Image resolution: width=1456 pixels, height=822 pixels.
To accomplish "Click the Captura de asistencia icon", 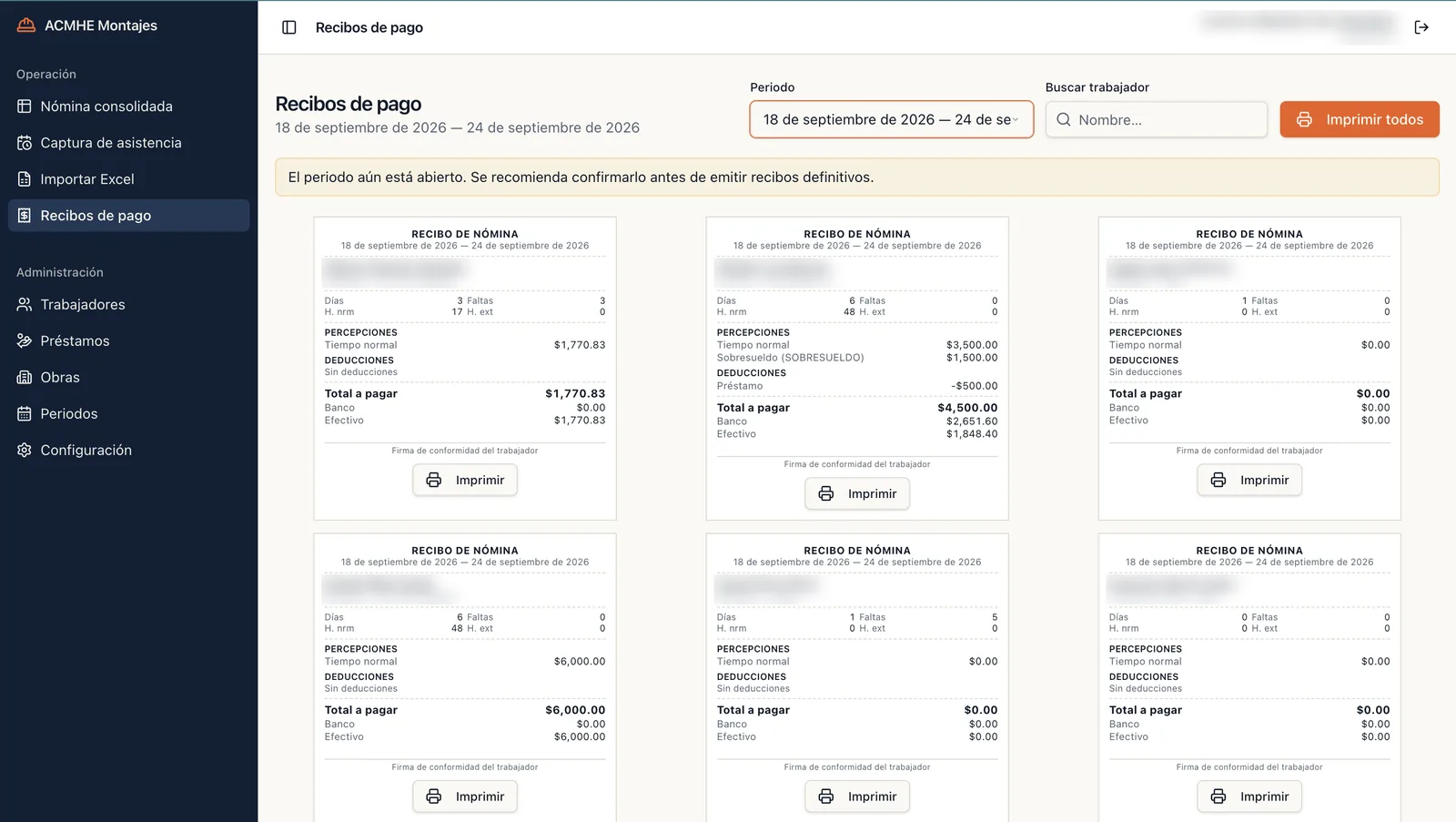I will [25, 143].
